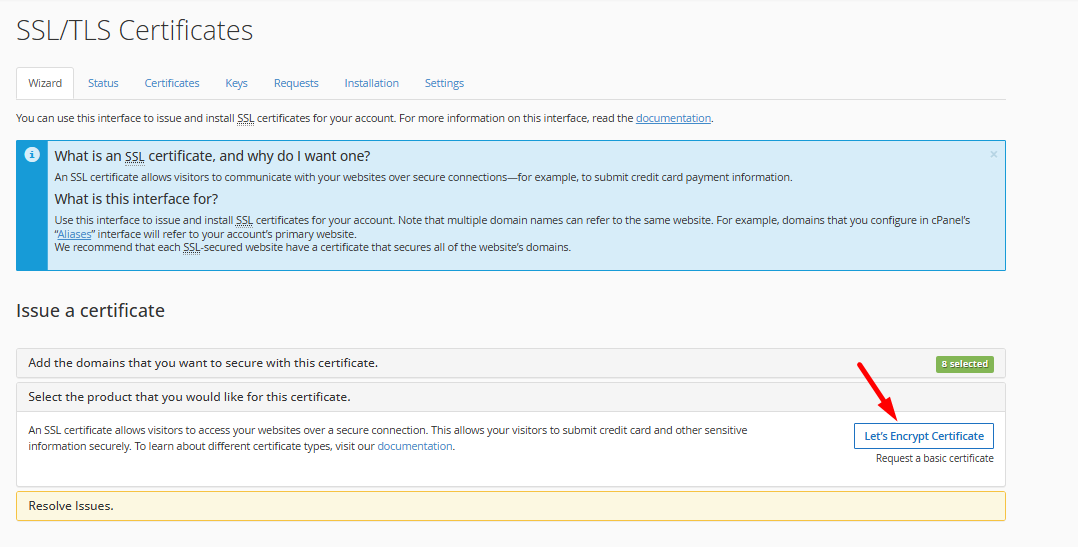This screenshot has width=1078, height=547.
Task: Go to the Certificates tab
Action: coord(172,83)
